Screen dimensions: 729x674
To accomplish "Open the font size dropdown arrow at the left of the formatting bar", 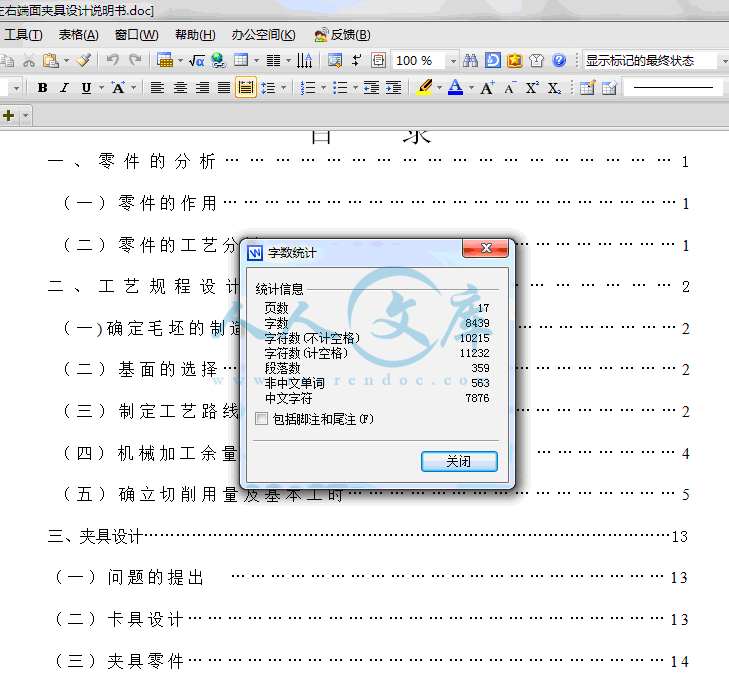I will (16, 88).
